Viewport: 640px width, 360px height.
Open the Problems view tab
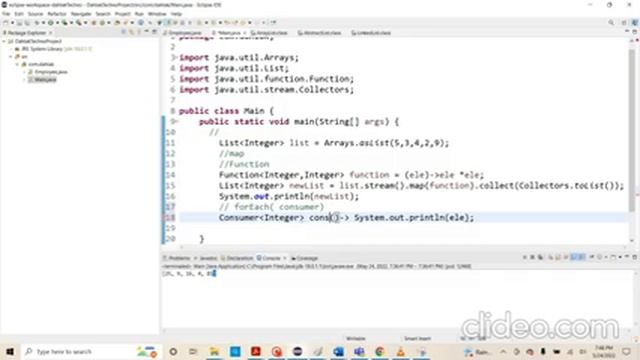[x=177, y=258]
